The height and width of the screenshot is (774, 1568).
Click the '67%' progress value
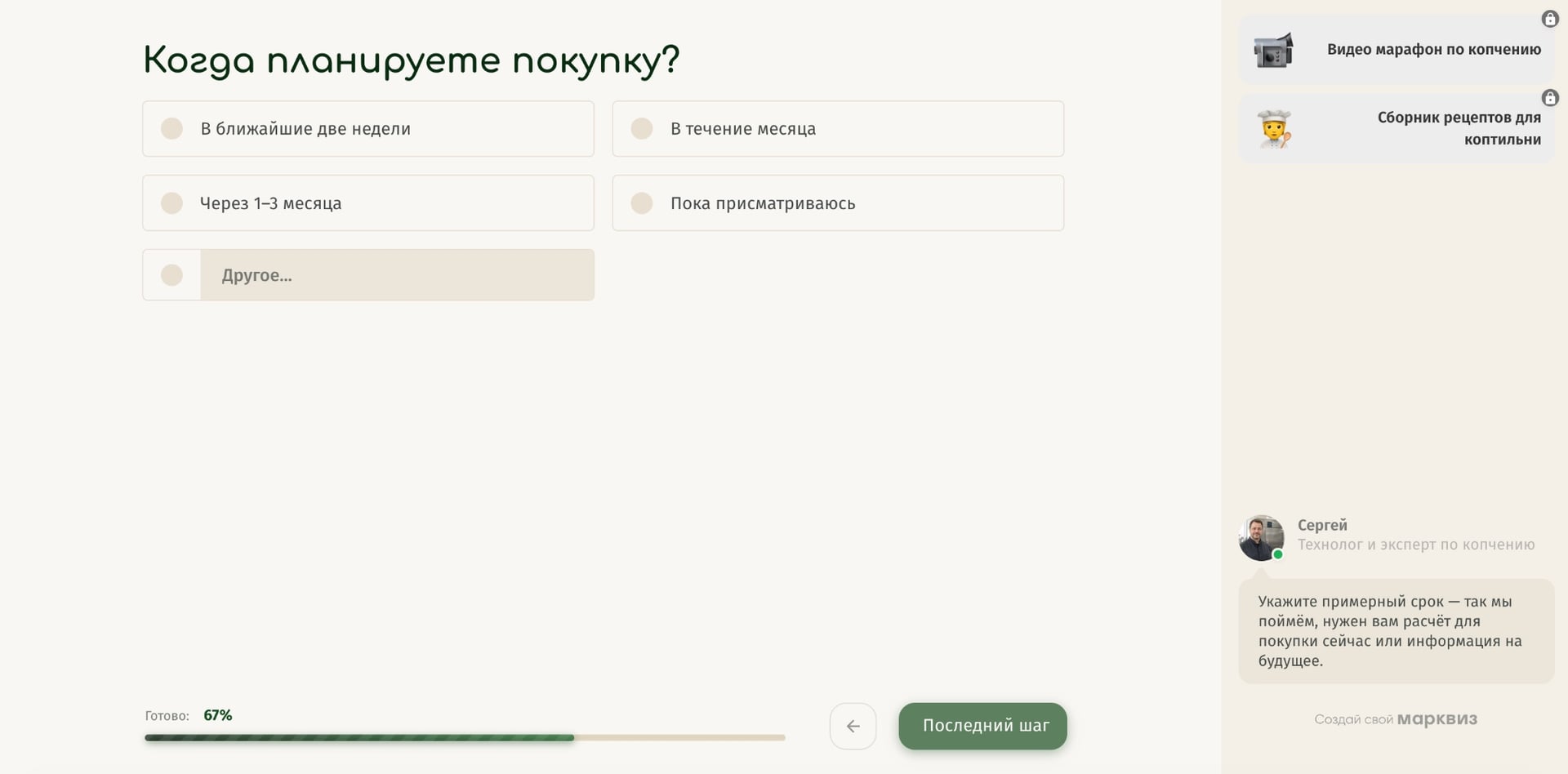click(217, 715)
